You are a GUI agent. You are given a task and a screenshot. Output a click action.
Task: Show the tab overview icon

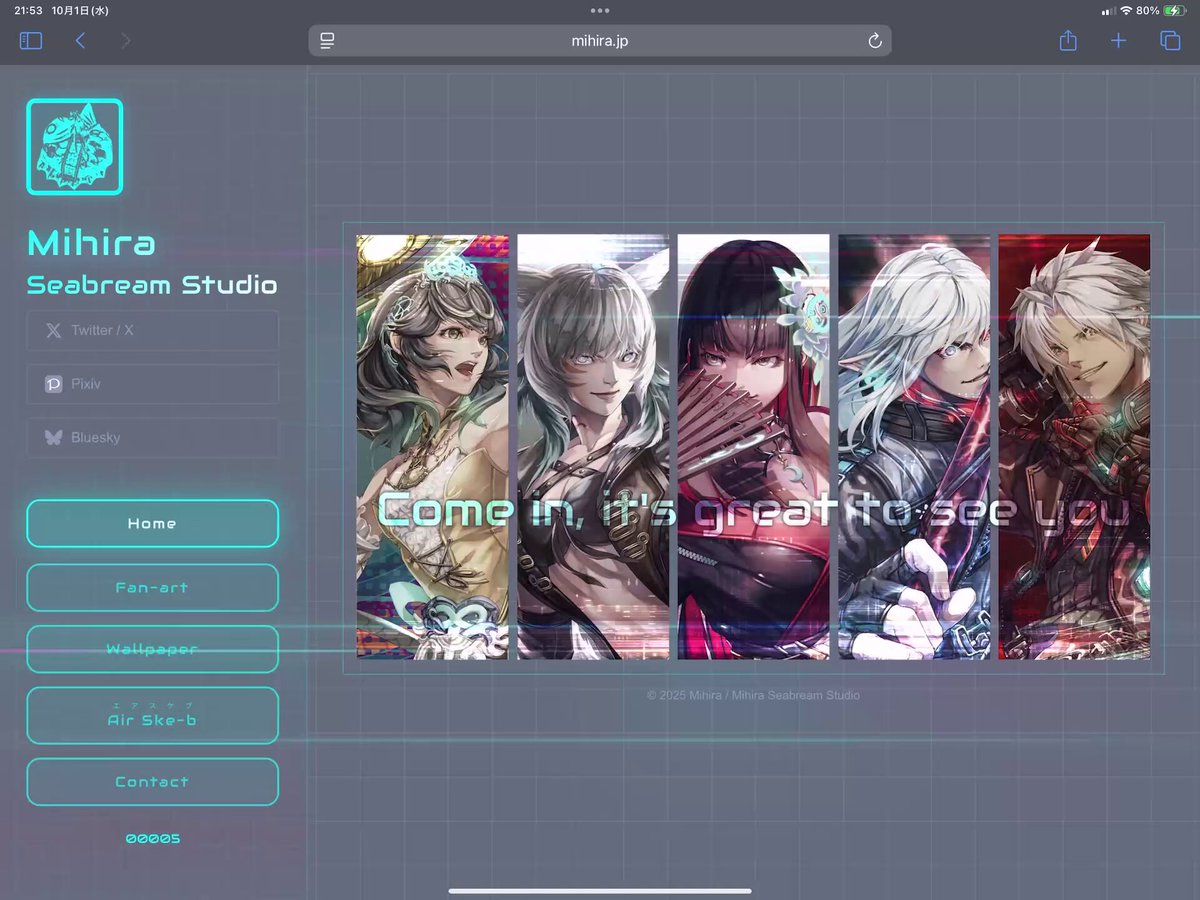[x=1169, y=41]
